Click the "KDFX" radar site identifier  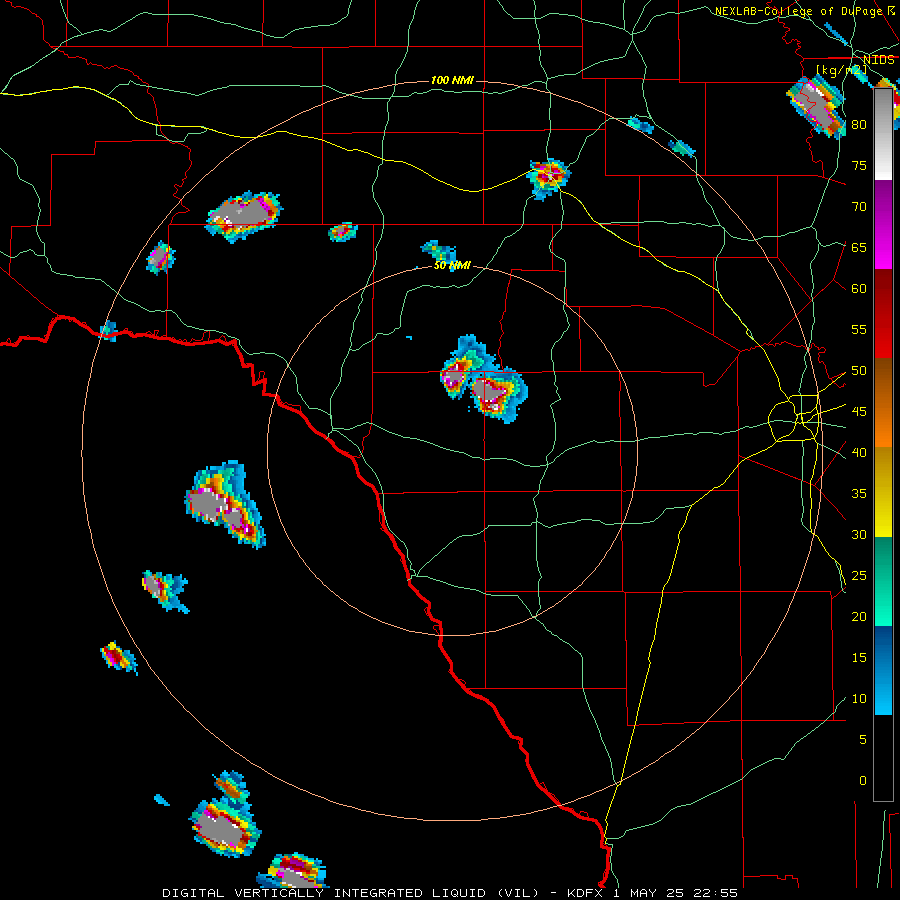coord(587,893)
